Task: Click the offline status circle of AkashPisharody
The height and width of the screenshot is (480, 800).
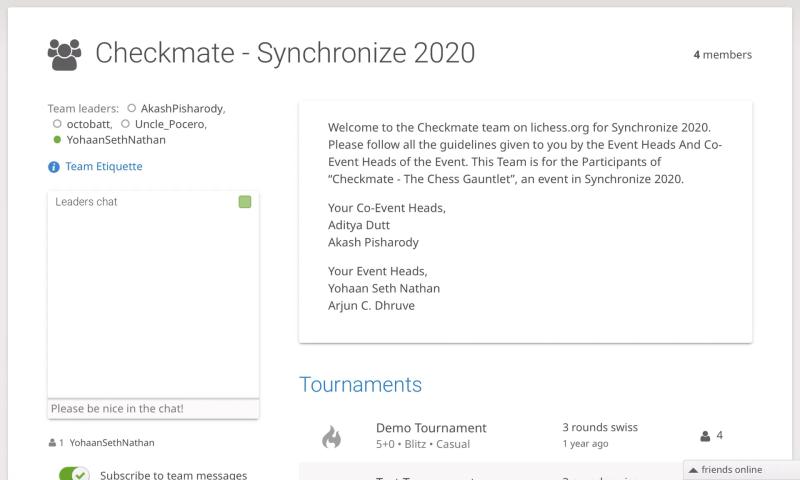Action: point(132,108)
